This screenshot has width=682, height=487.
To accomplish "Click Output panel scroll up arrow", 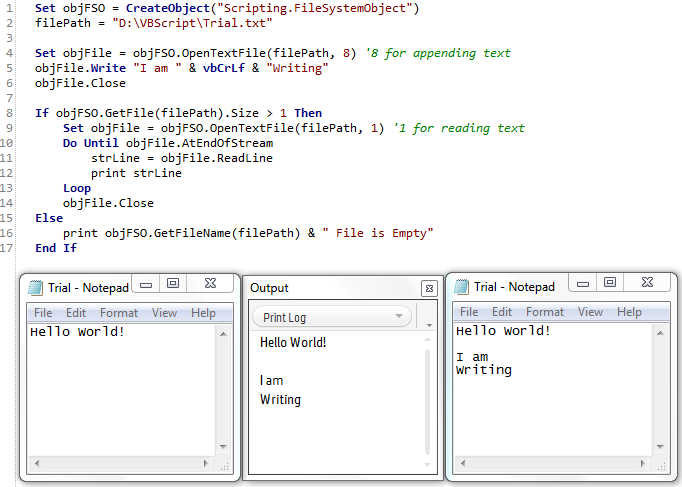I will pyautogui.click(x=427, y=339).
